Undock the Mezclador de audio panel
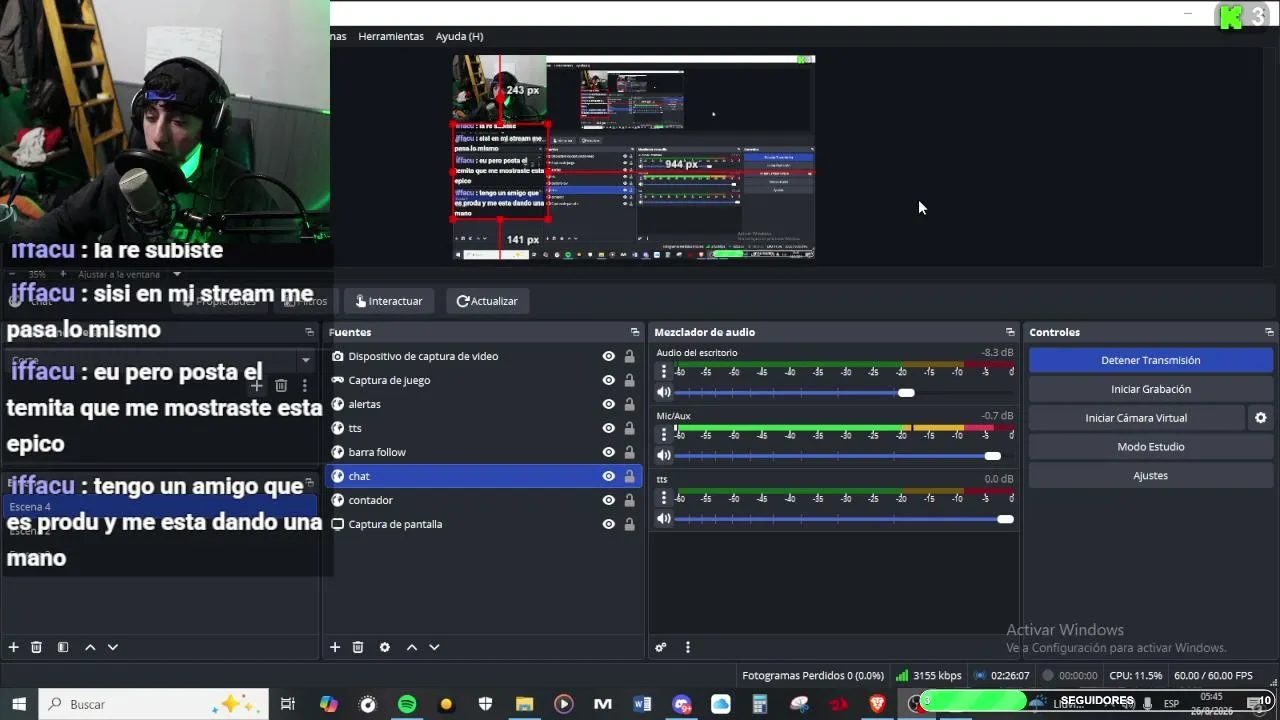The image size is (1280, 720). [x=1010, y=332]
